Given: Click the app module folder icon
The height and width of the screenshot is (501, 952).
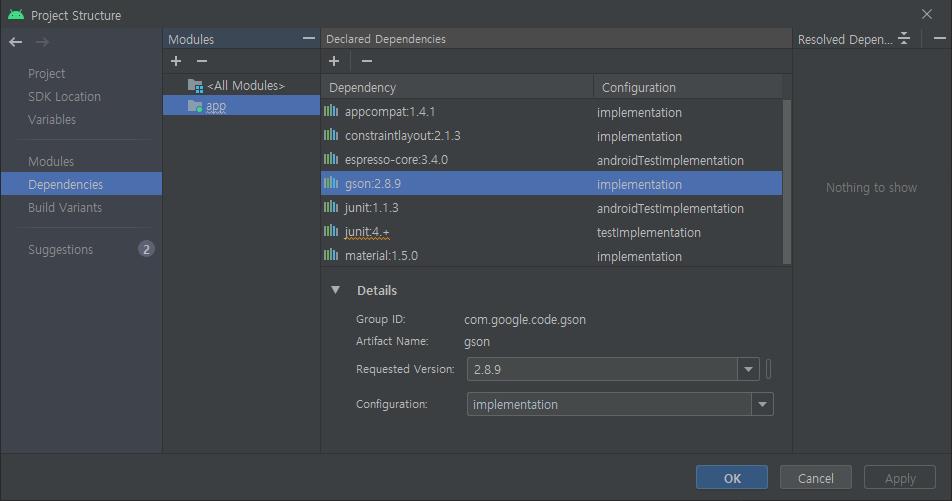Looking at the screenshot, I should [x=196, y=106].
